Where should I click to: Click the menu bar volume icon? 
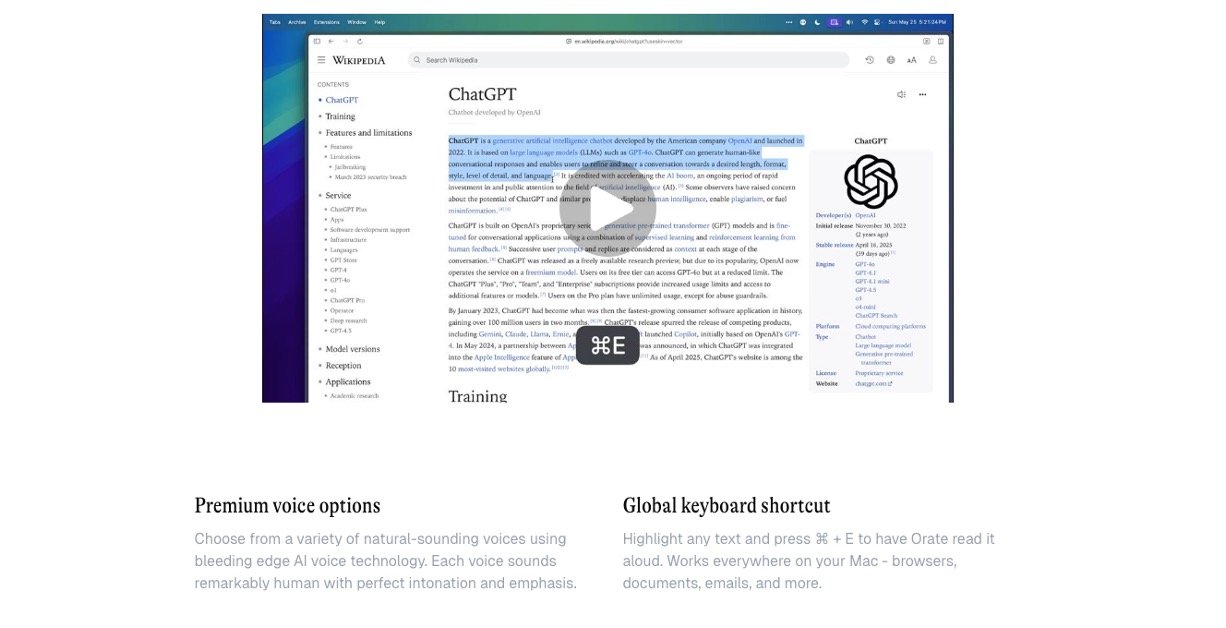tap(849, 21)
